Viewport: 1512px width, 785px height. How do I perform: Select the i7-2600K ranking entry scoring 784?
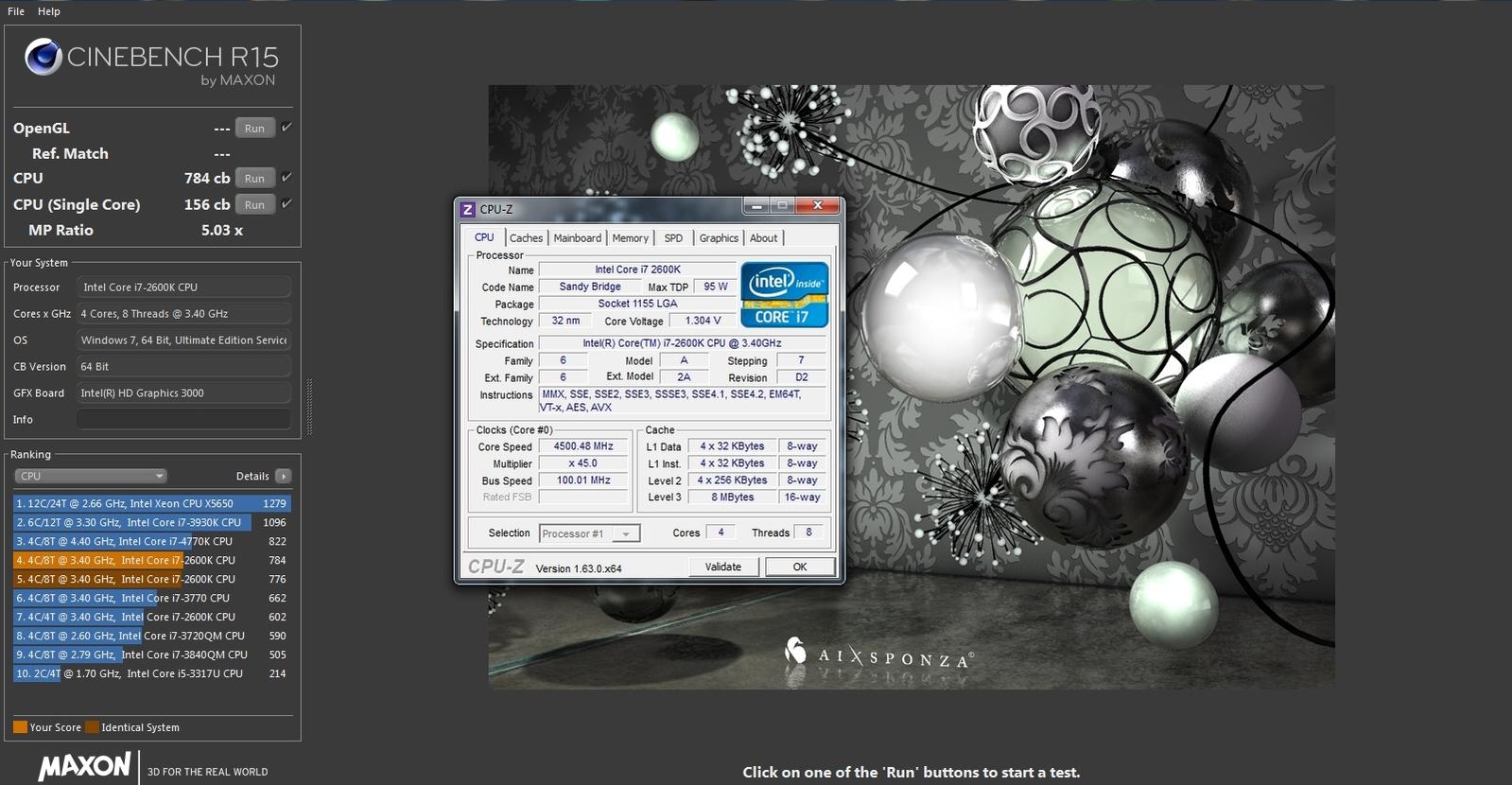(x=151, y=560)
